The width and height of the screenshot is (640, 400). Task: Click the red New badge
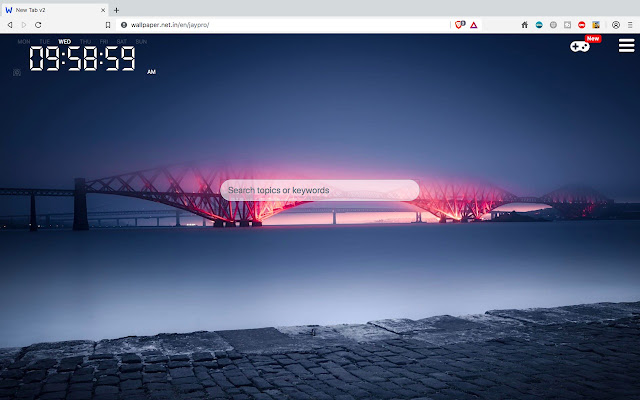tap(593, 39)
